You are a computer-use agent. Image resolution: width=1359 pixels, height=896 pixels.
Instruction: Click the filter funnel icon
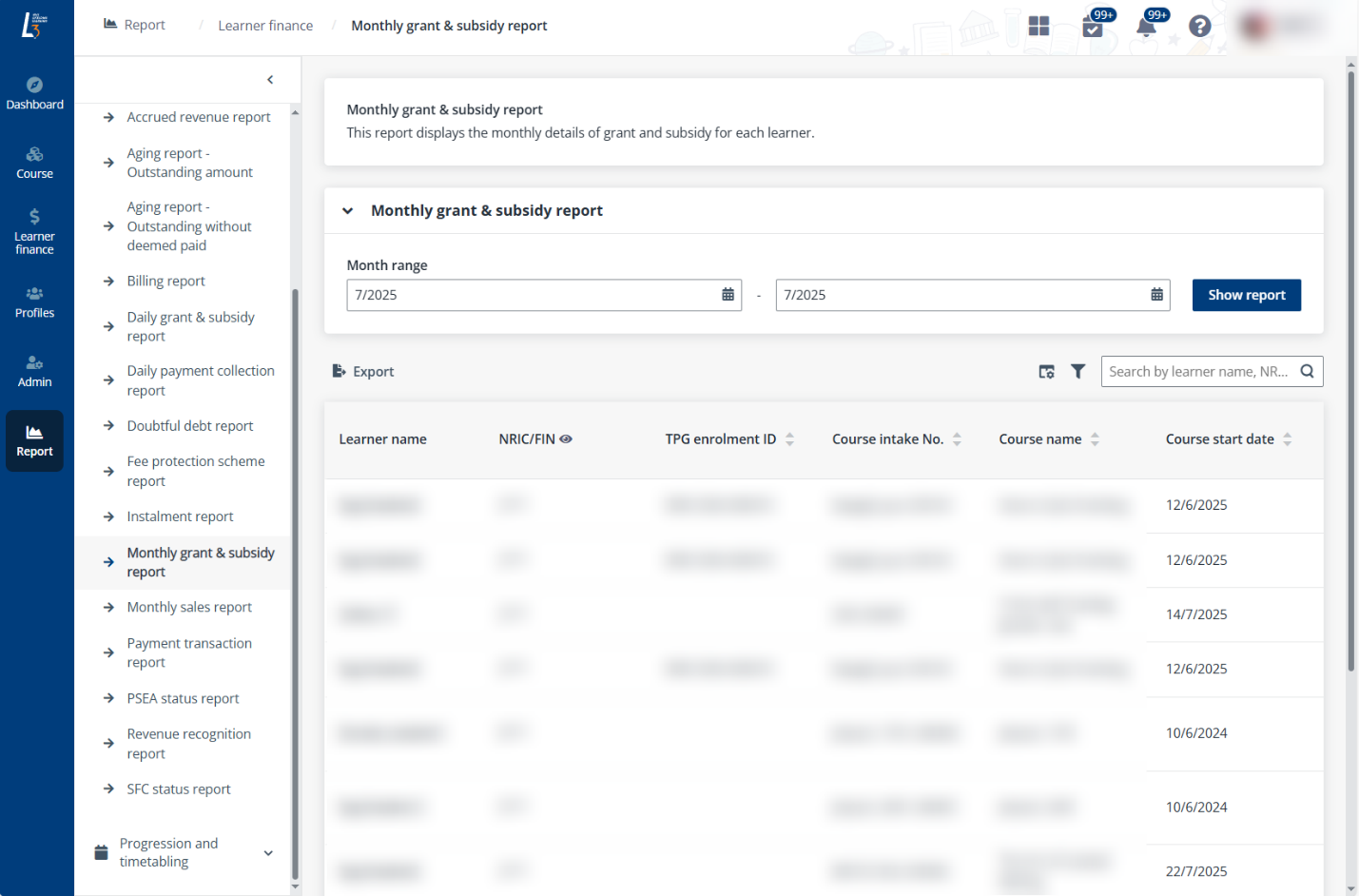1077,372
